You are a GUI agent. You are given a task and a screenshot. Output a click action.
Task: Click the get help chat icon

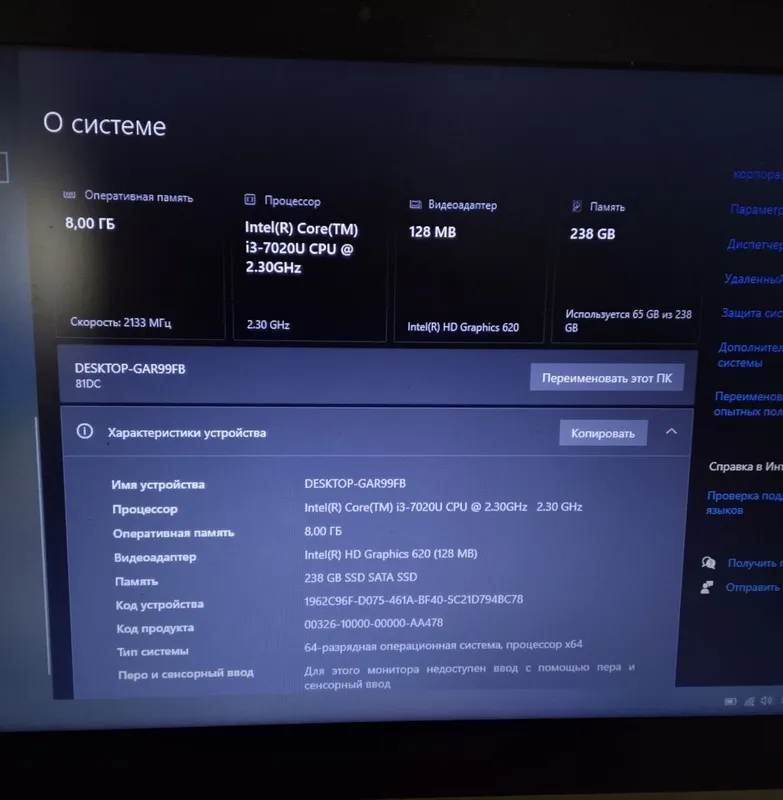[x=709, y=563]
